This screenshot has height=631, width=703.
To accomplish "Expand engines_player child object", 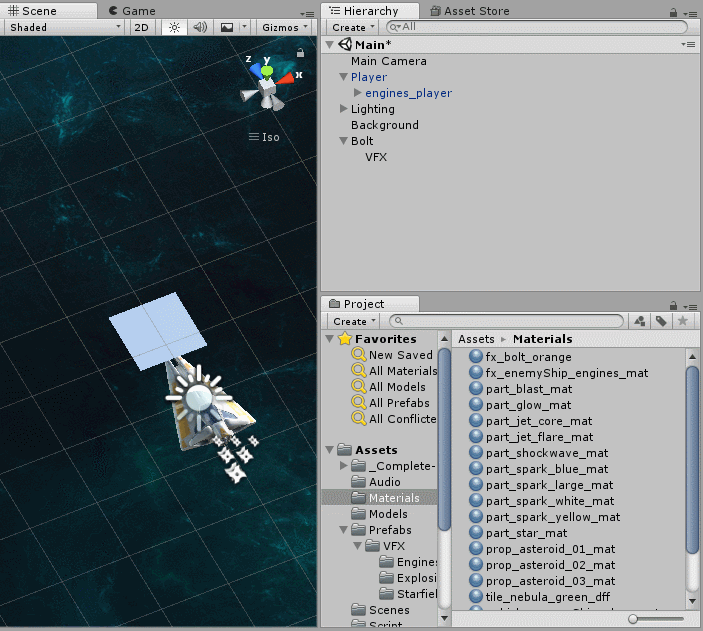I will 357,93.
